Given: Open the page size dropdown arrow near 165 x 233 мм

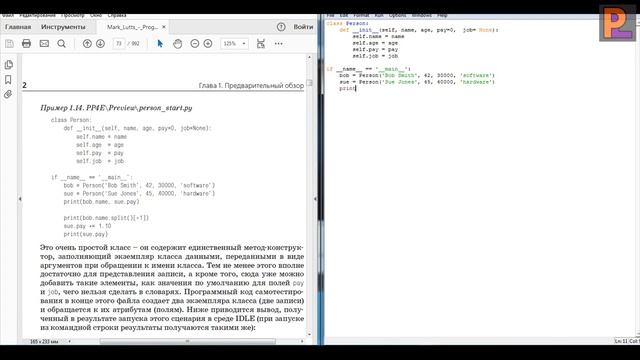Looking at the screenshot, I should (69, 341).
